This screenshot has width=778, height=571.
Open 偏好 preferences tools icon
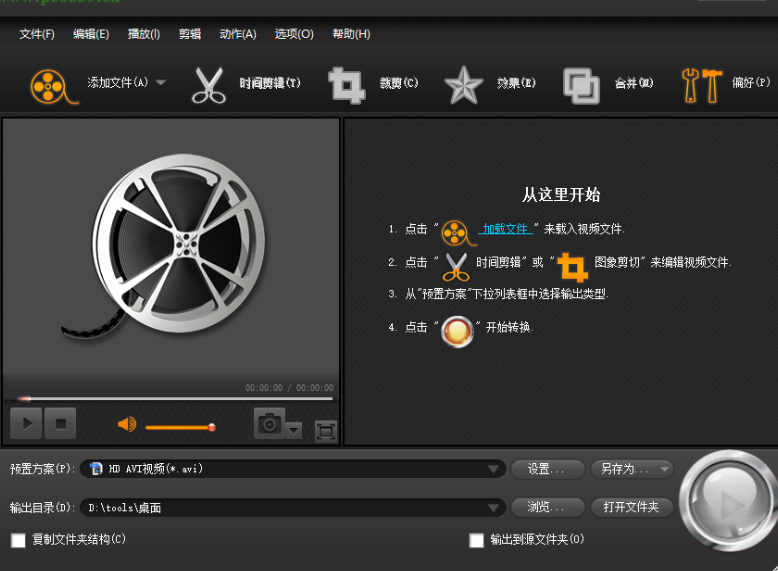click(701, 85)
